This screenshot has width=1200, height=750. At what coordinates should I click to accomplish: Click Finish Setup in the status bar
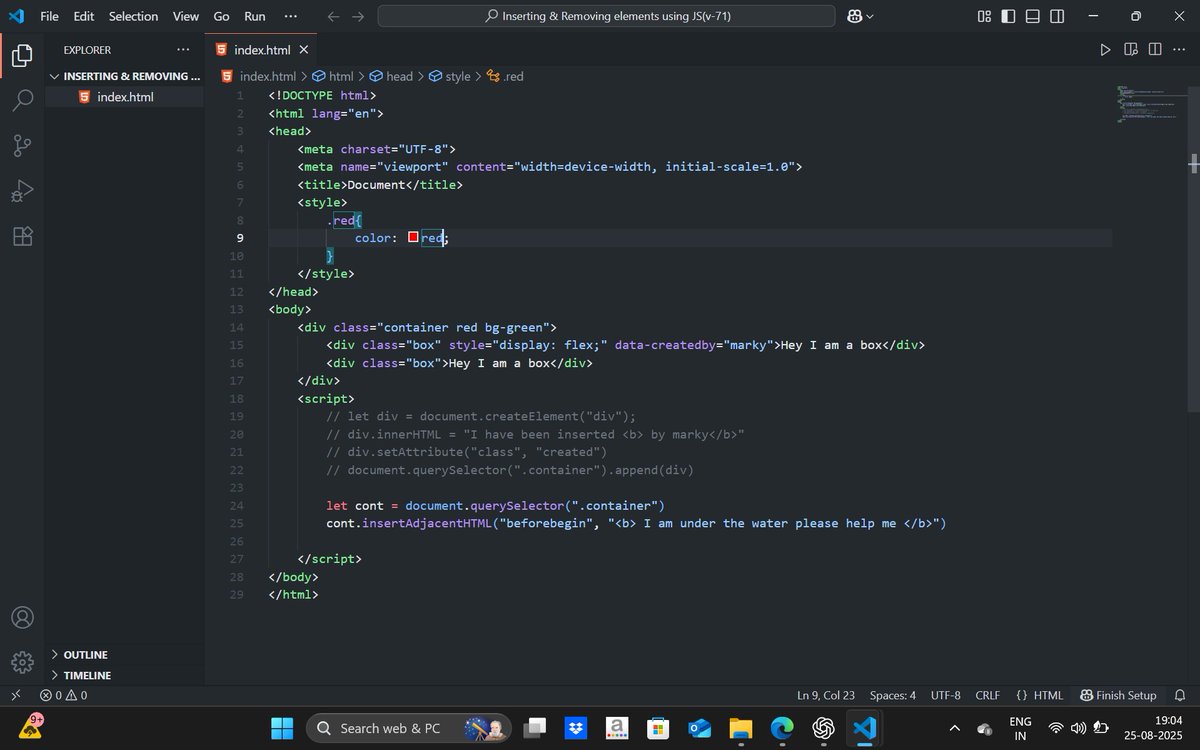coord(1118,695)
